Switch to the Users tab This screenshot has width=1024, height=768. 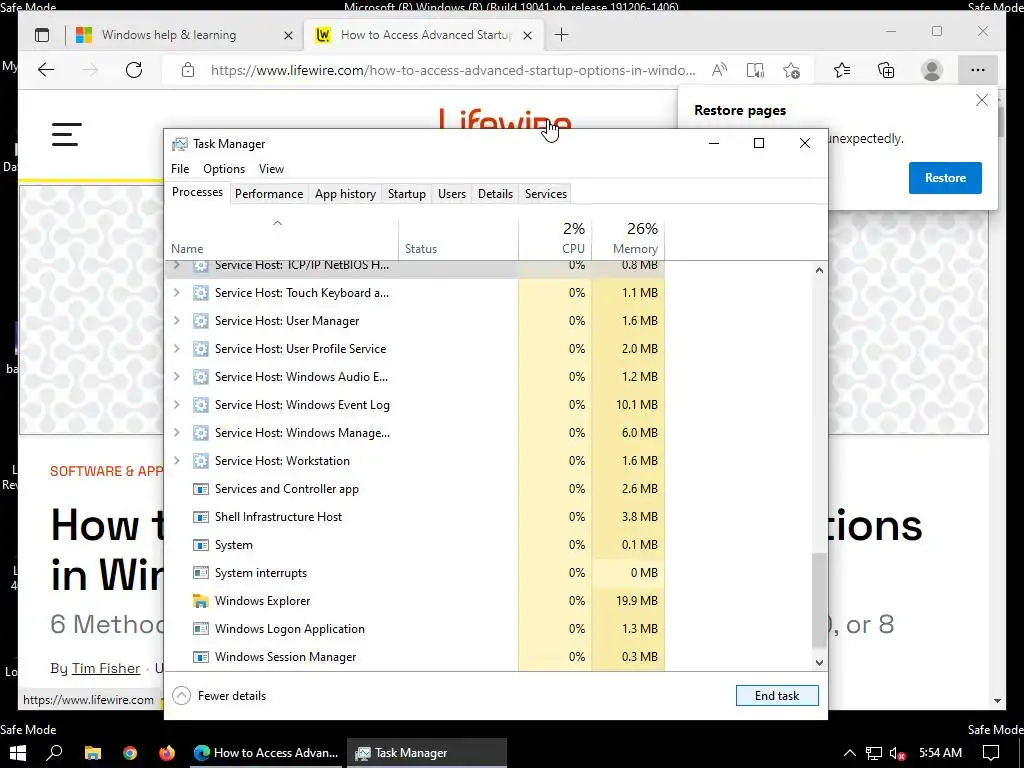point(452,194)
